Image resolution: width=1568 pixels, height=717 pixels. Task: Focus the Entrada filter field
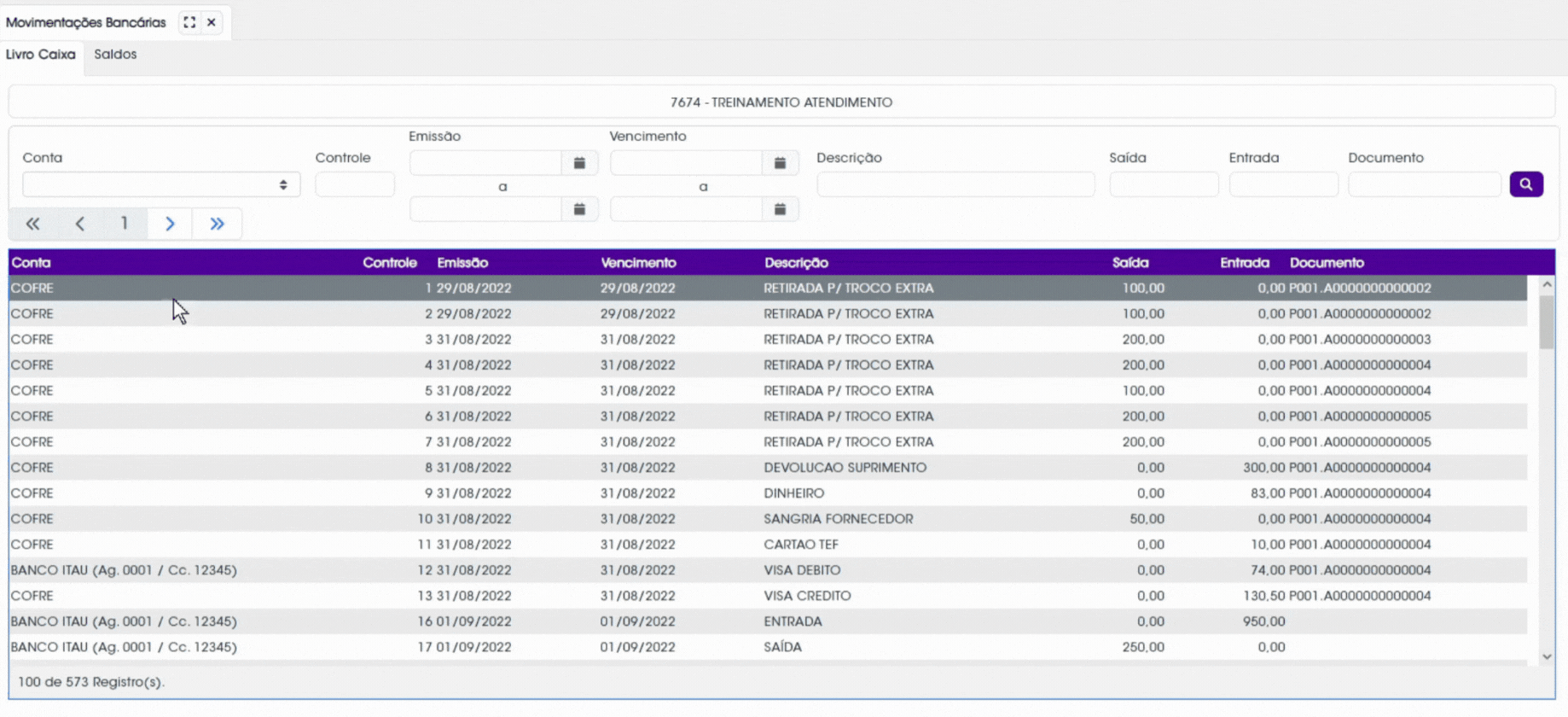pos(1283,184)
